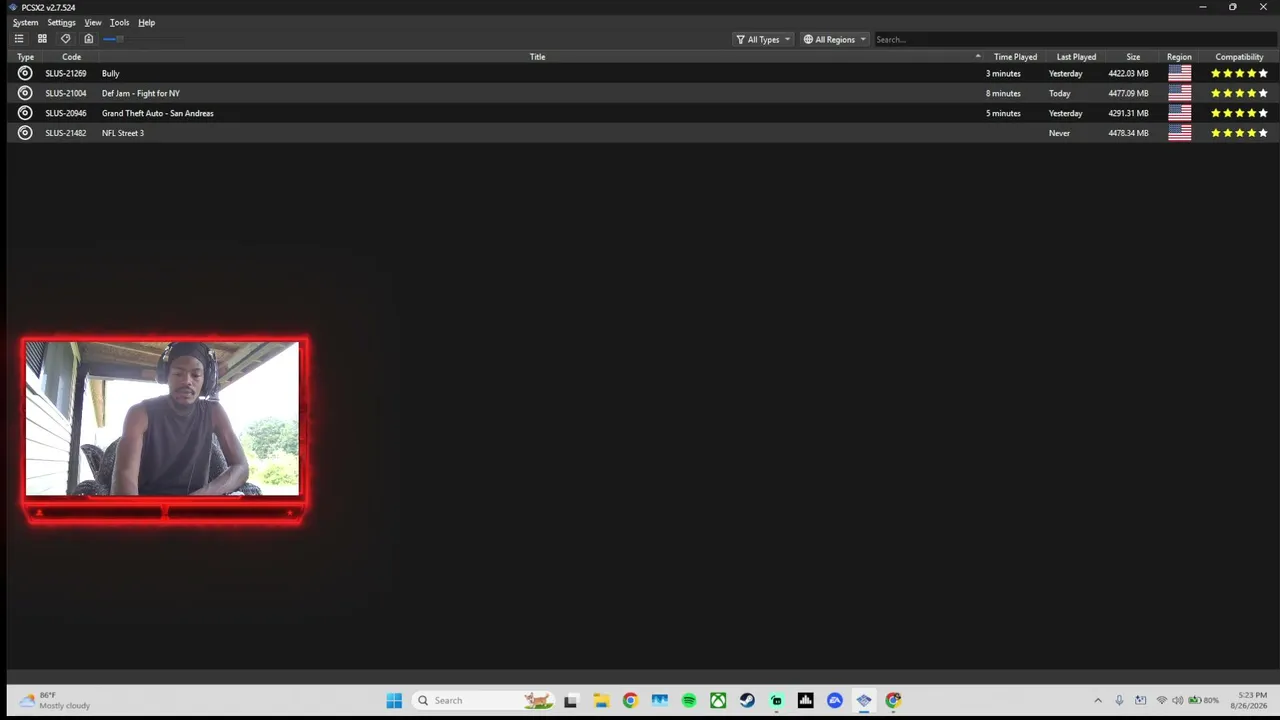Open the taskbar clock and date
1280x720 pixels.
pos(1251,700)
